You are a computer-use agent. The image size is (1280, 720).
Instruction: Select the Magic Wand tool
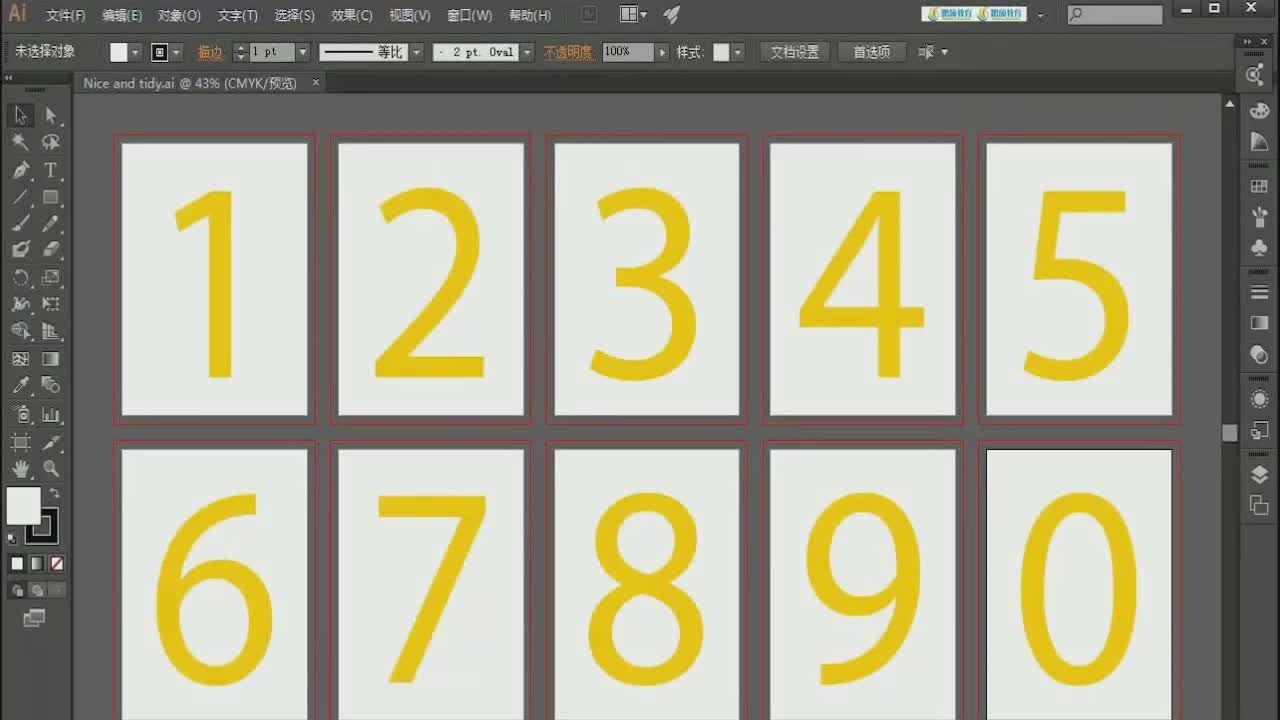(x=20, y=142)
